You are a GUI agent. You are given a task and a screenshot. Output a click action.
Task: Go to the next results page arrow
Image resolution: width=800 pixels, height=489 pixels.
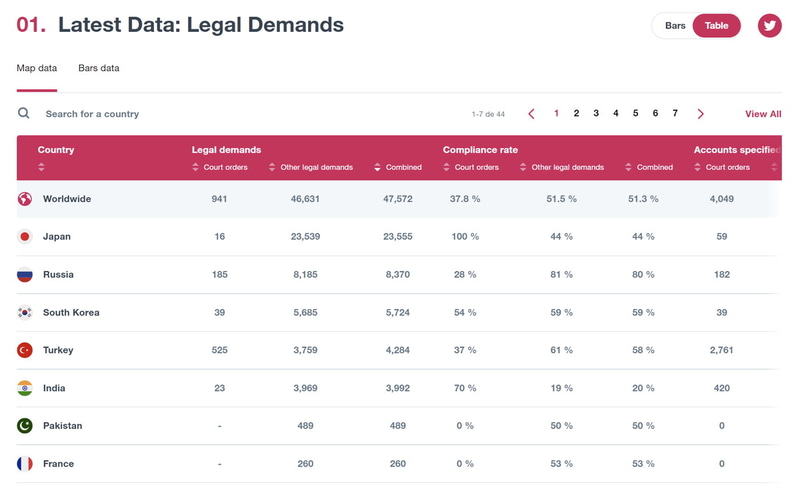[x=701, y=114]
